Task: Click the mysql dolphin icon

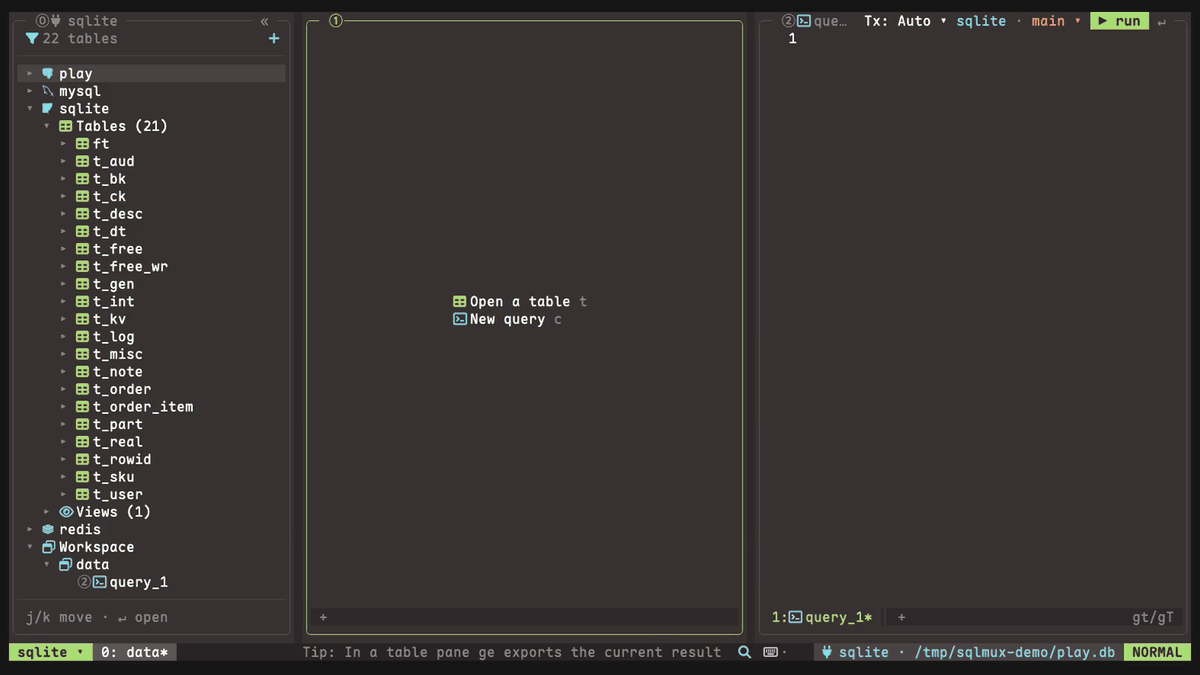Action: tap(48, 91)
